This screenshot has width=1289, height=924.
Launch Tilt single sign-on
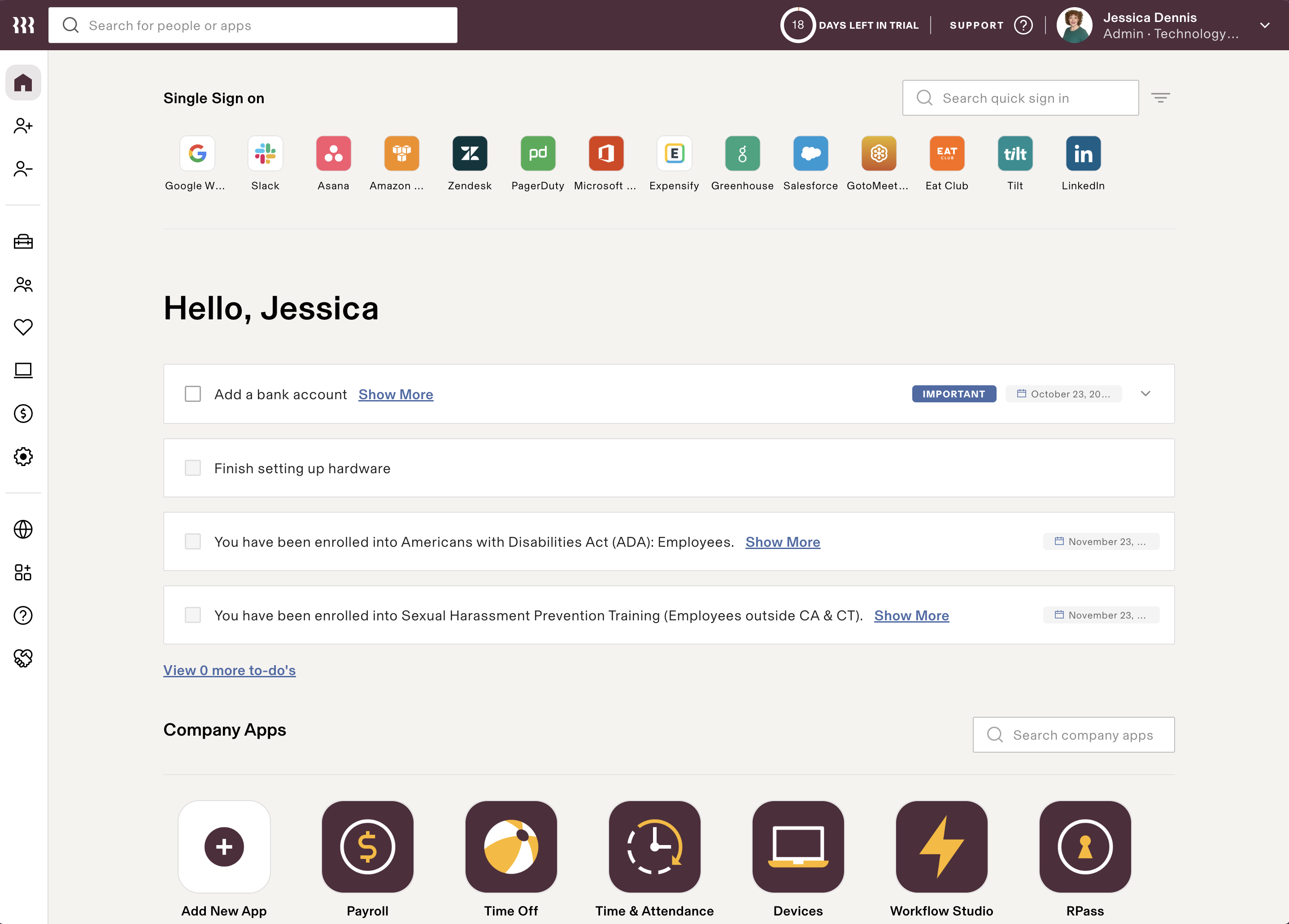click(1015, 153)
